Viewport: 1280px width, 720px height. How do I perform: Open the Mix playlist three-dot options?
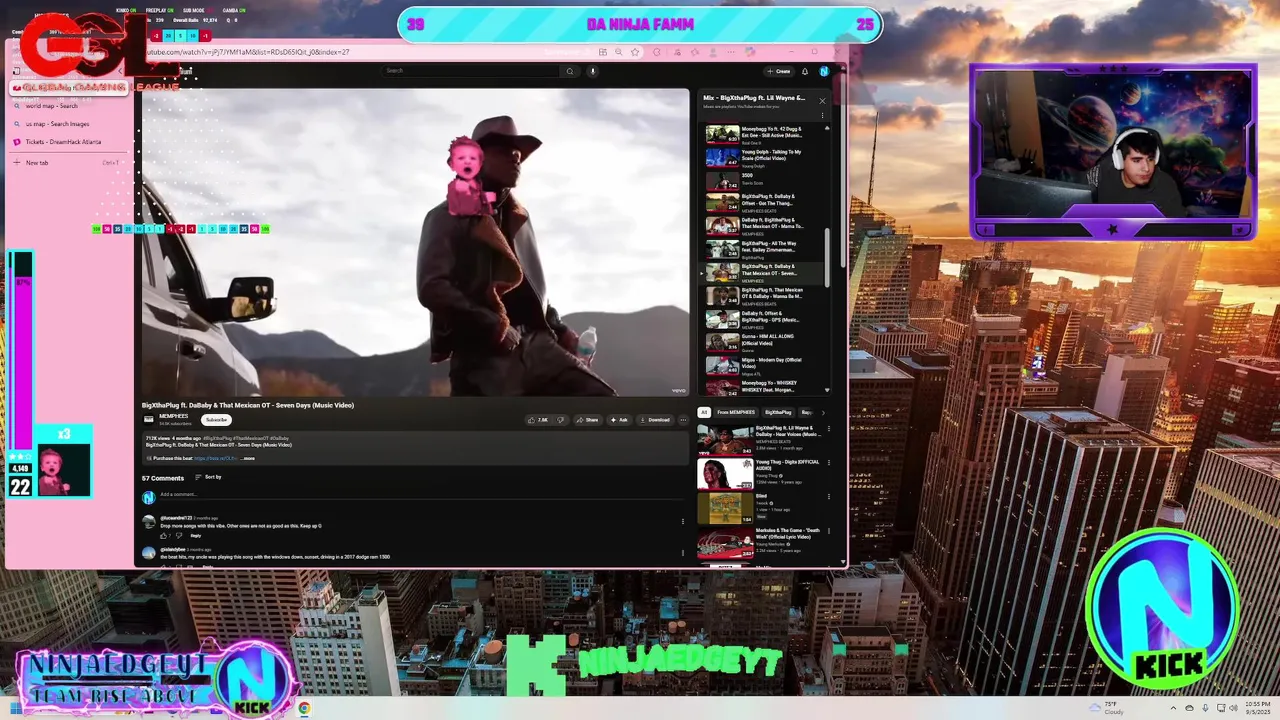[822, 115]
